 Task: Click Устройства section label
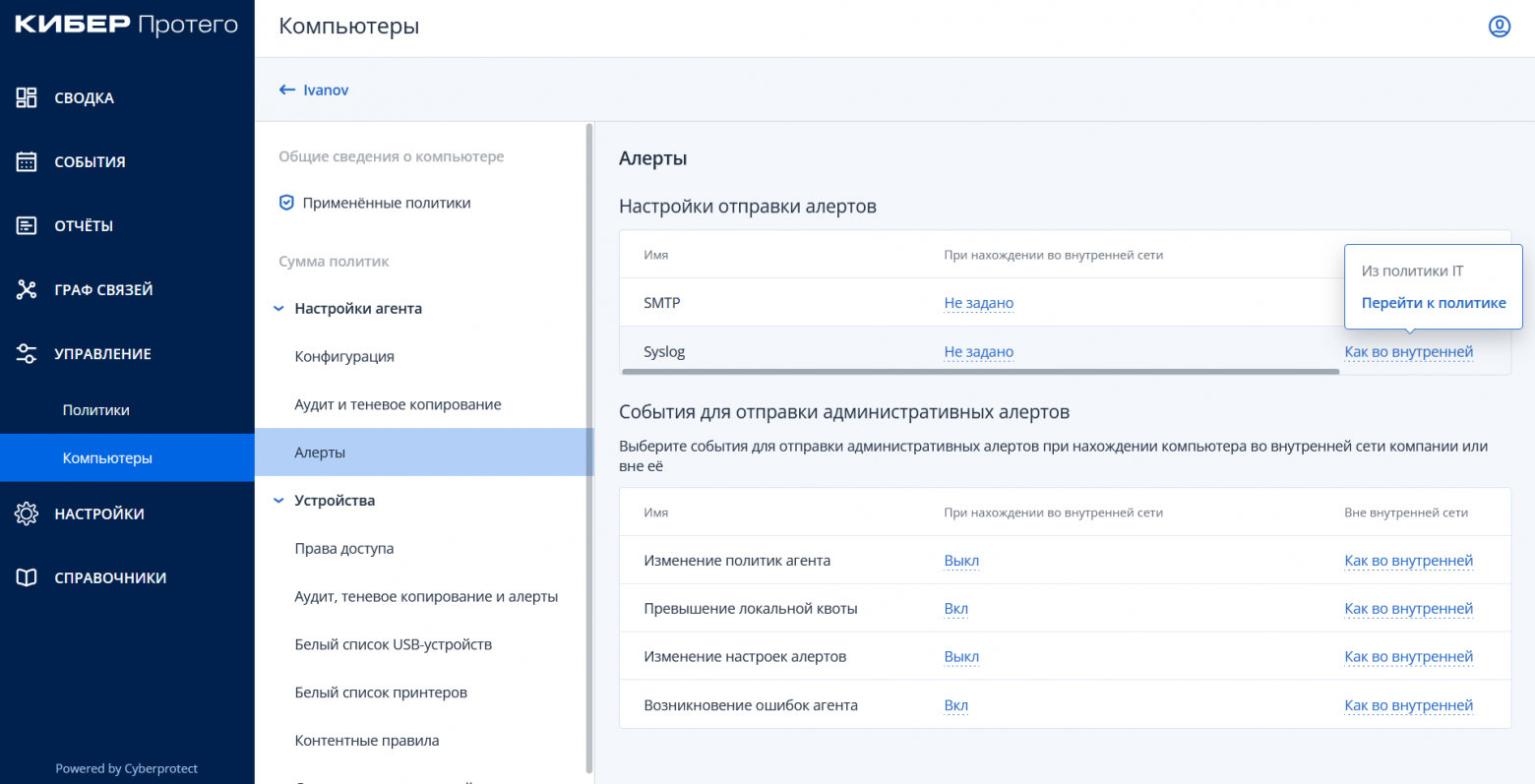click(335, 501)
